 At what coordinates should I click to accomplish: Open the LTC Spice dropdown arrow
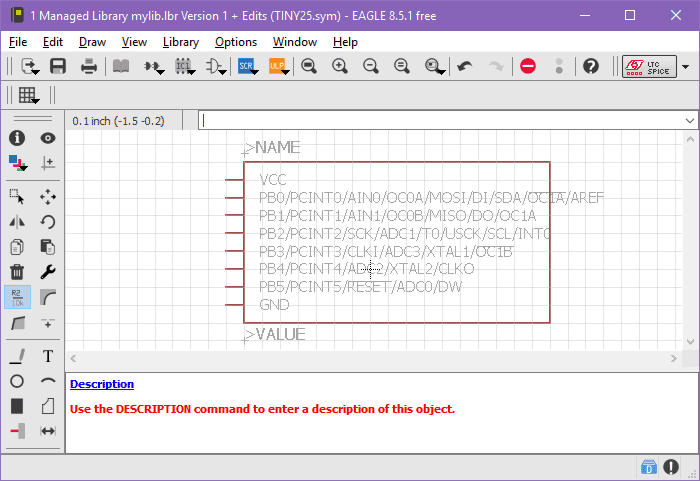pos(685,66)
